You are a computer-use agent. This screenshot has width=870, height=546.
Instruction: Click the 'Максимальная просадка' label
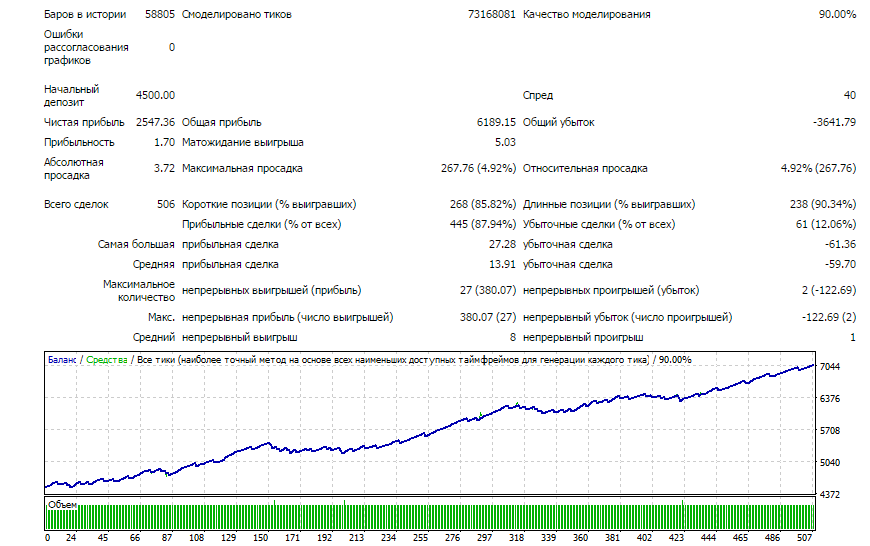242,168
